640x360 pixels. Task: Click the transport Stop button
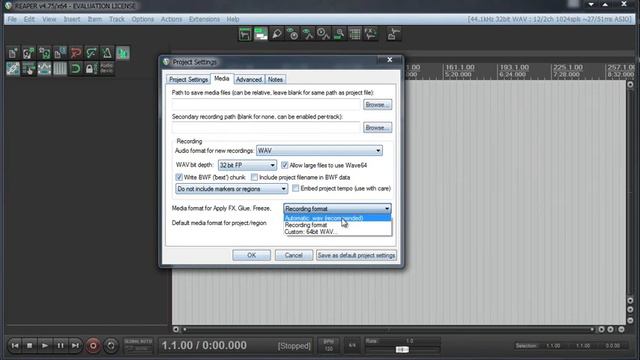29,346
